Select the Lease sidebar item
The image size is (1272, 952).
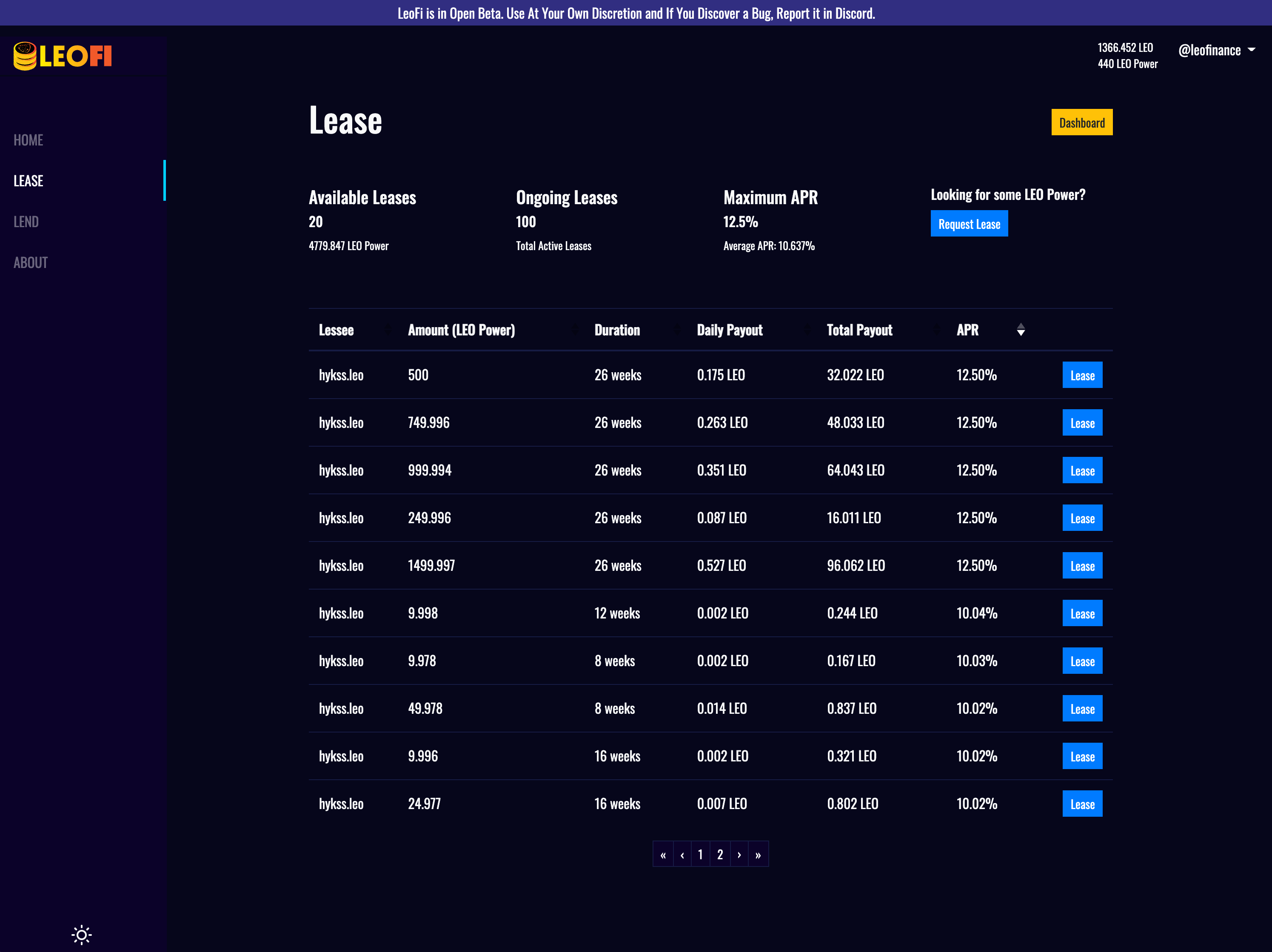(28, 181)
